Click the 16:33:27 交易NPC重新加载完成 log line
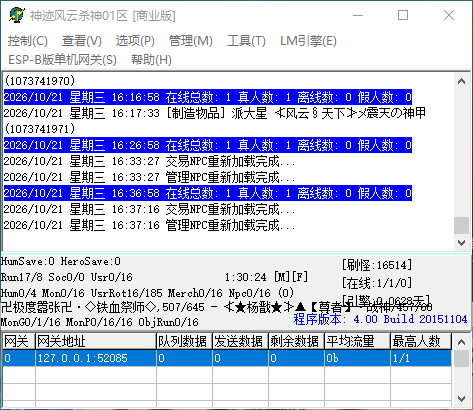The width and height of the screenshot is (473, 410). 149,161
